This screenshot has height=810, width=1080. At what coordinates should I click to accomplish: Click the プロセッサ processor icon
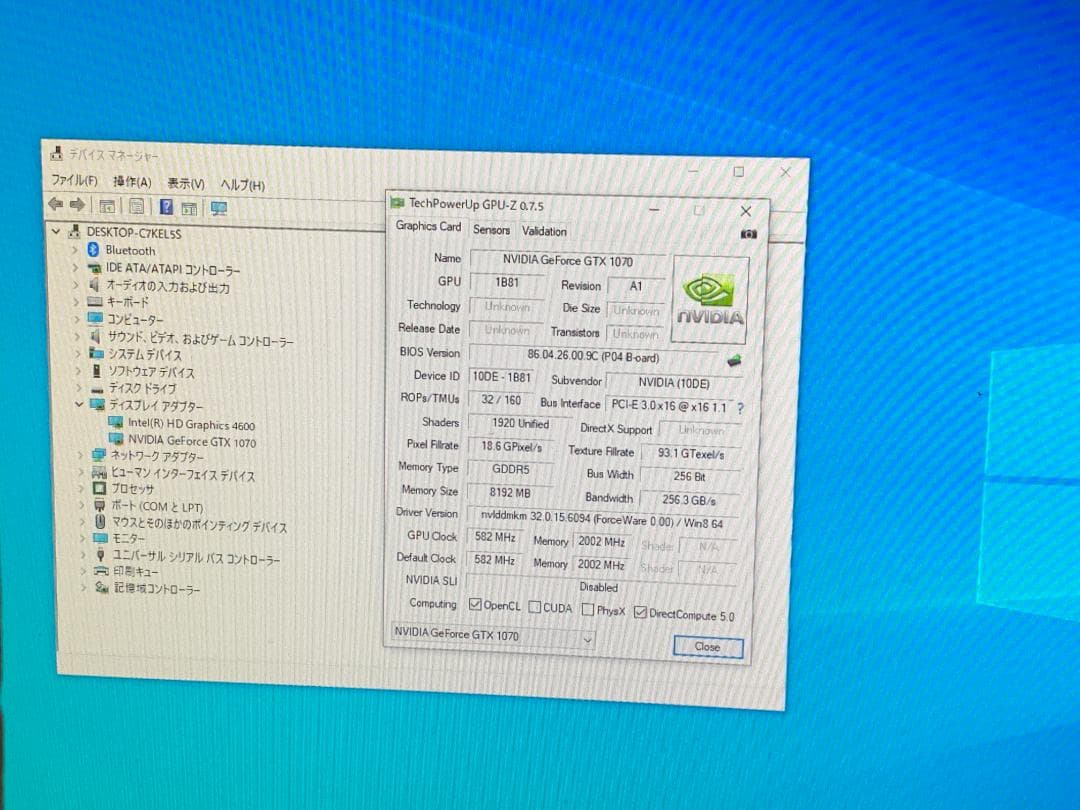tap(99, 488)
